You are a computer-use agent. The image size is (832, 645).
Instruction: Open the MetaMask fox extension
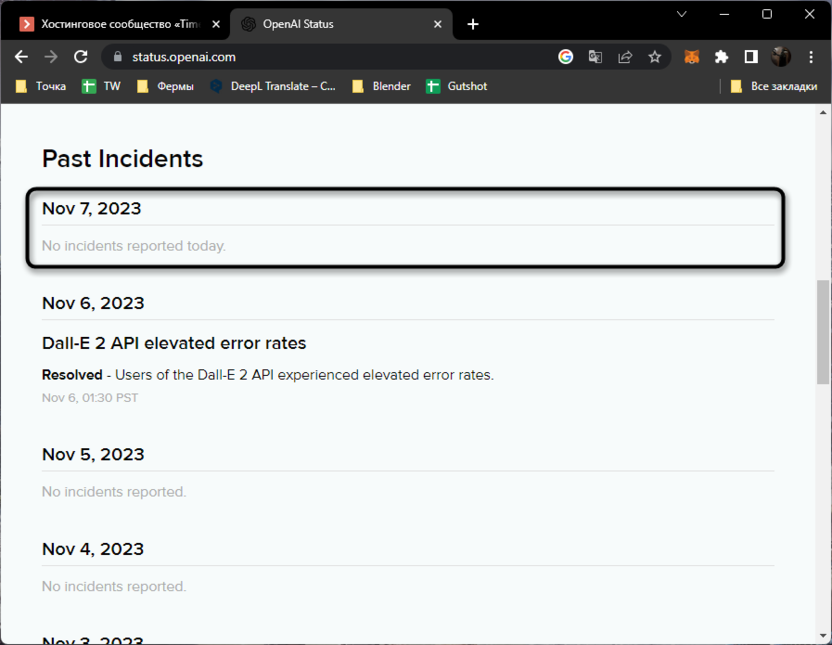click(x=691, y=57)
